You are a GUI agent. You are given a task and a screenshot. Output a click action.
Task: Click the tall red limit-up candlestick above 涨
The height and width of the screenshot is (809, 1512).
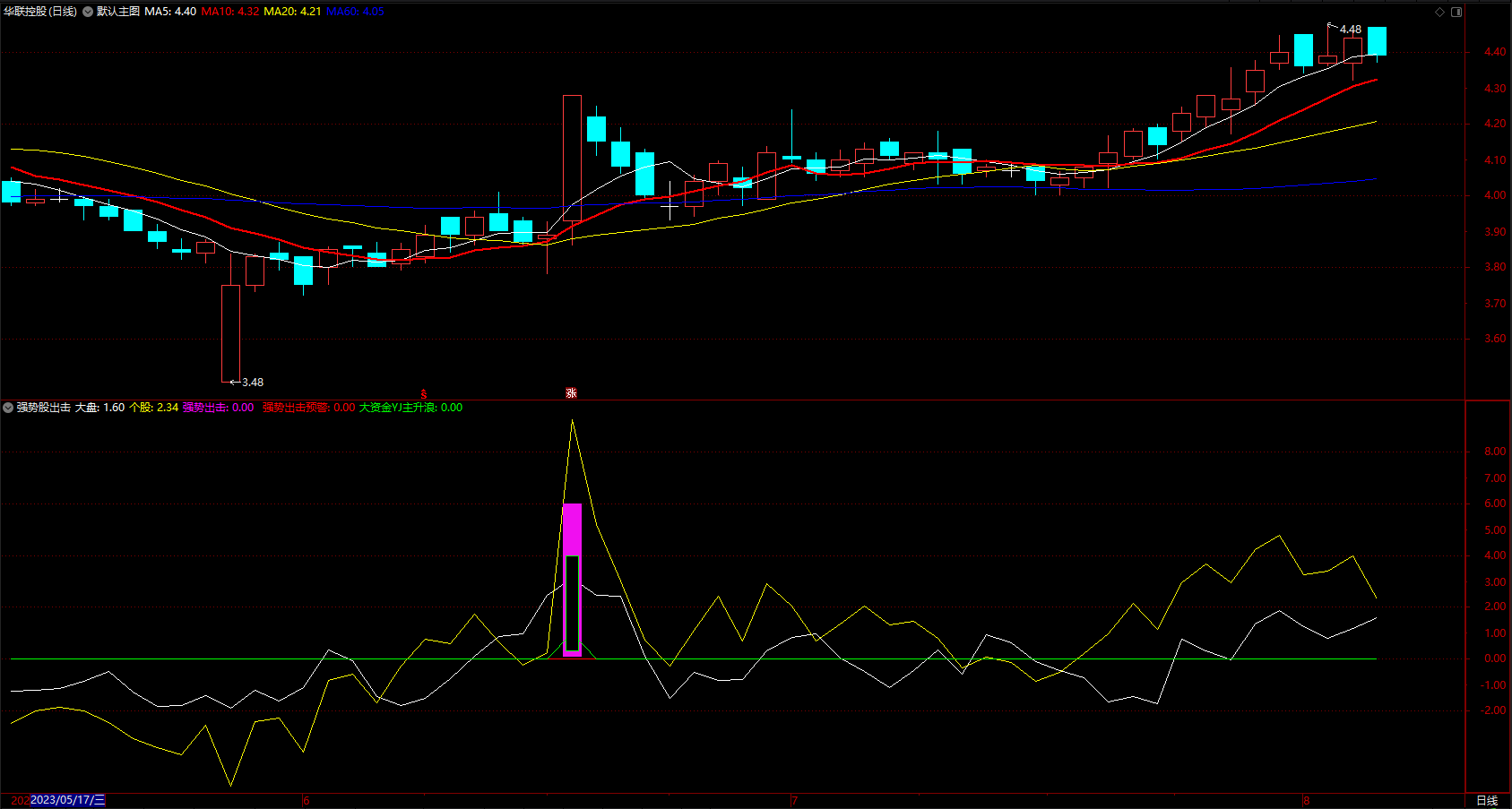coord(572,159)
